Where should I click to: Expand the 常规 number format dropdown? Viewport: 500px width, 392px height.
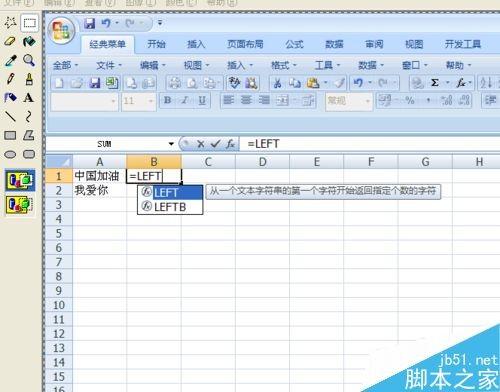(x=367, y=100)
